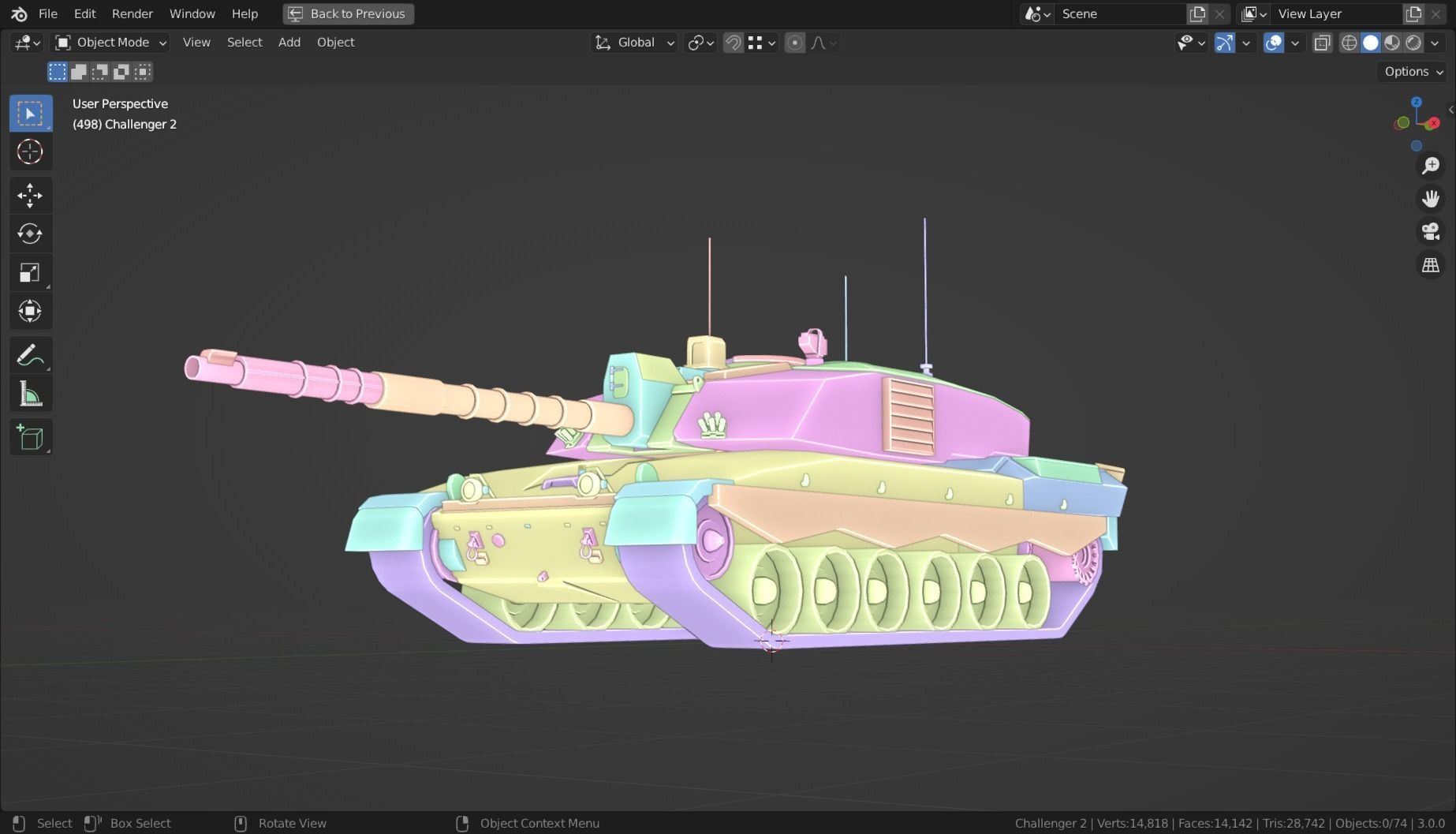Open the viewport Select menu

pyautogui.click(x=245, y=43)
